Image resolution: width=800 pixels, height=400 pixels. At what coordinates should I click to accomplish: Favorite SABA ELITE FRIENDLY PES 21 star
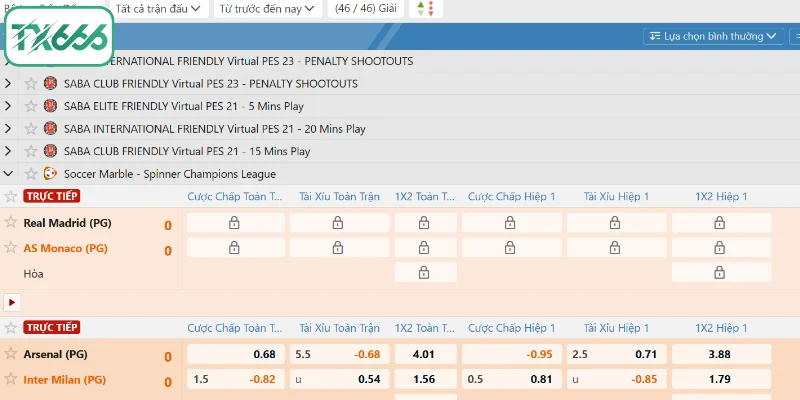[x=31, y=106]
